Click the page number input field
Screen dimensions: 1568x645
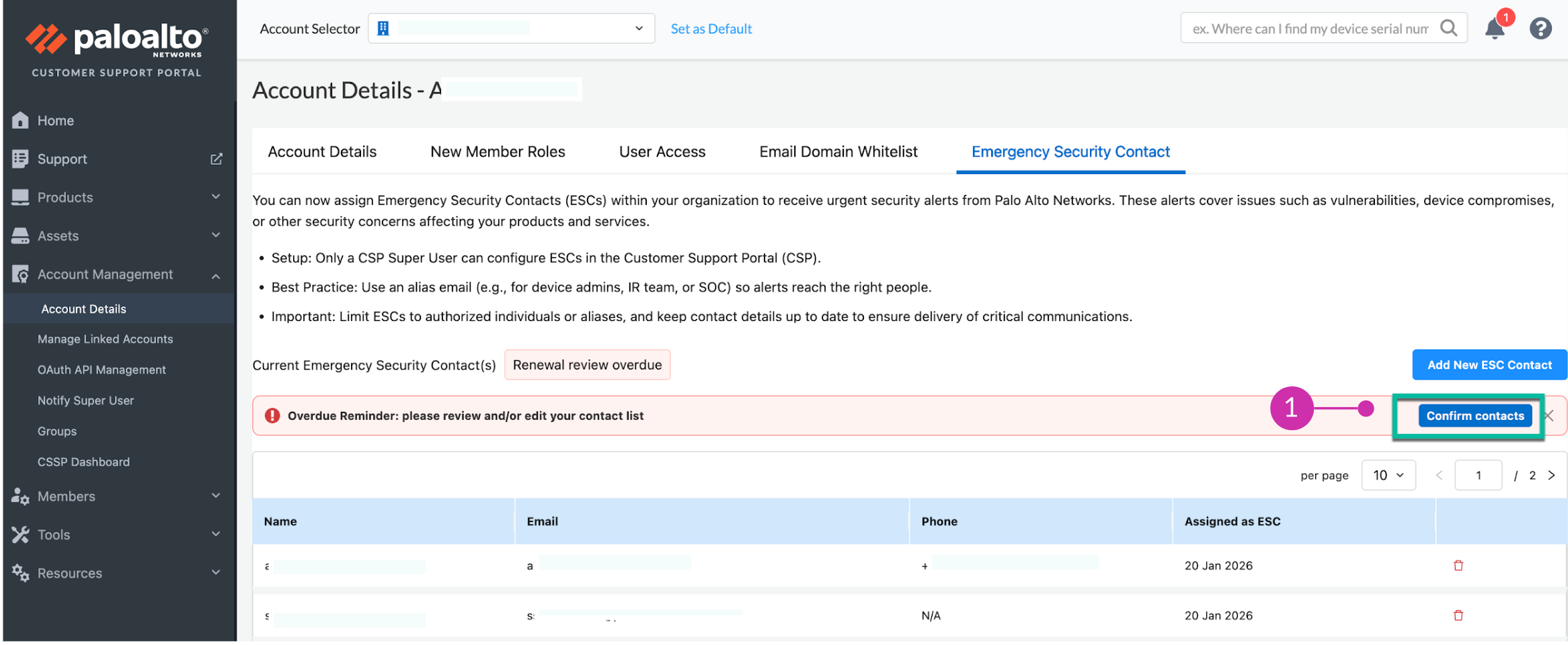point(1478,476)
